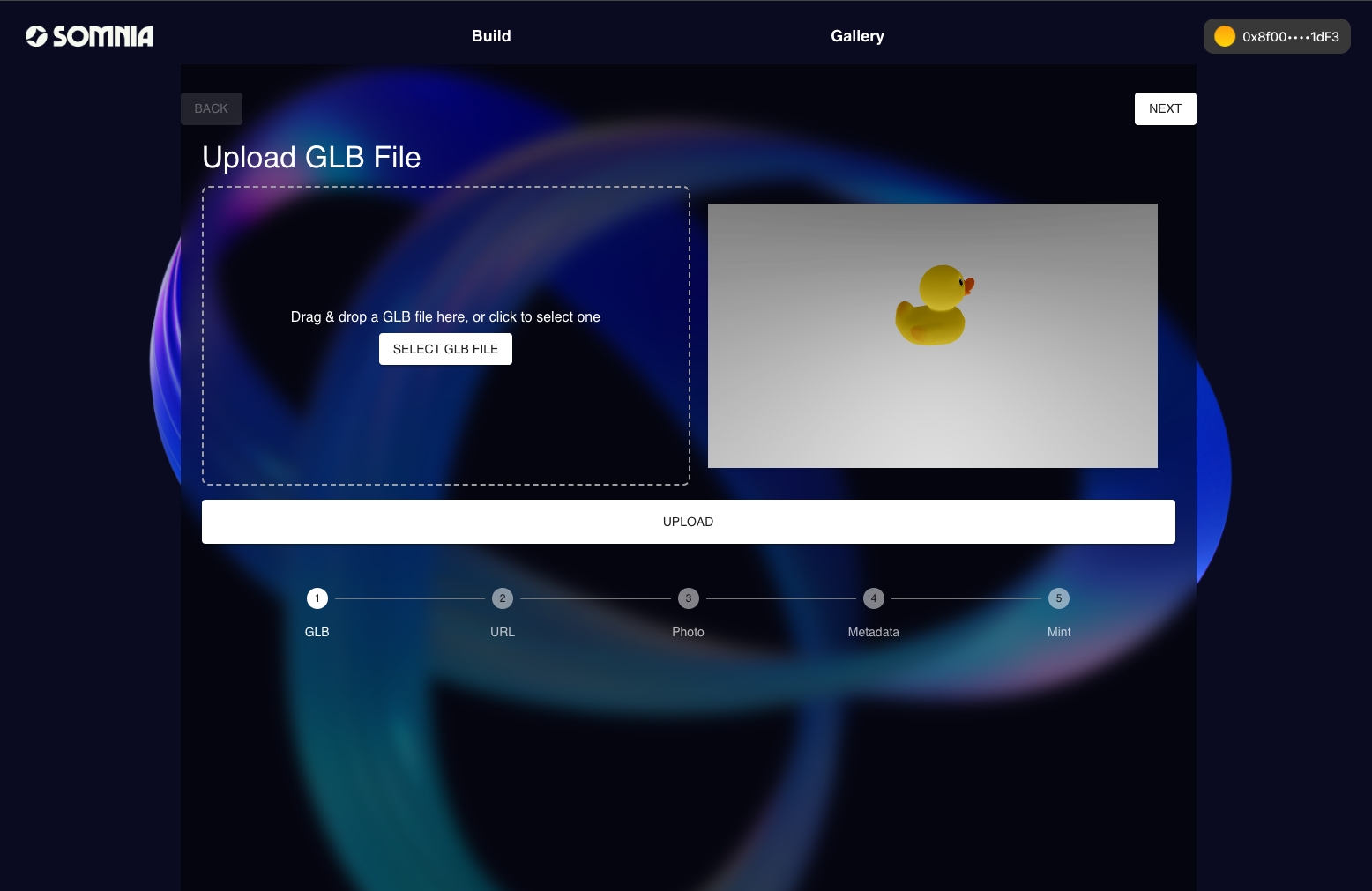This screenshot has height=891, width=1372.
Task: Go to step 4 Metadata circle
Action: click(874, 598)
